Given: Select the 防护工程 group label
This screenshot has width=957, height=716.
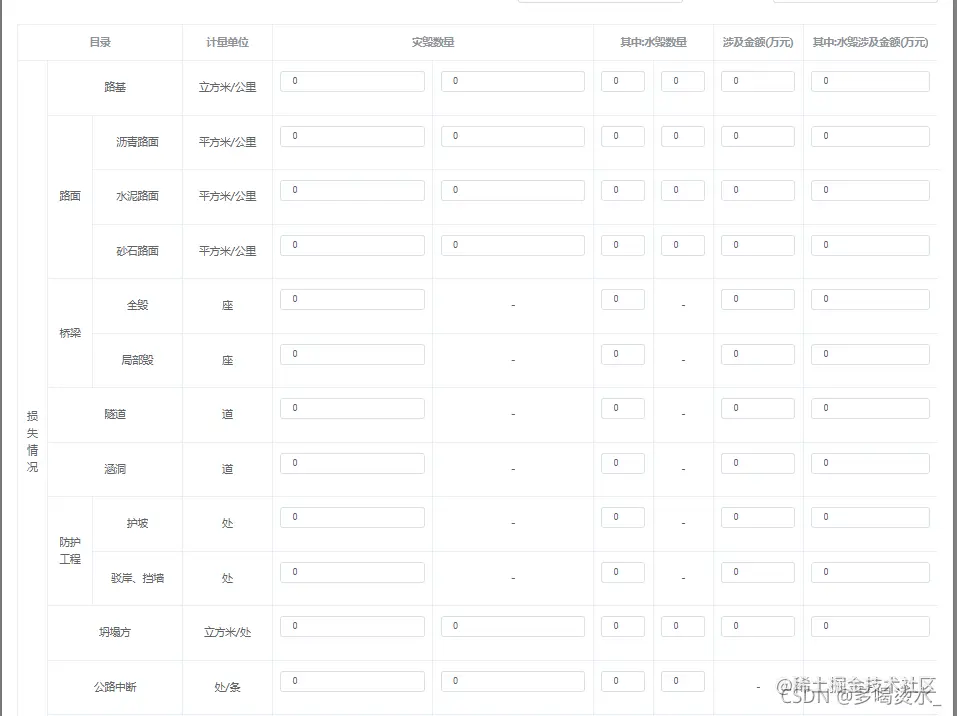Looking at the screenshot, I should [x=70, y=551].
